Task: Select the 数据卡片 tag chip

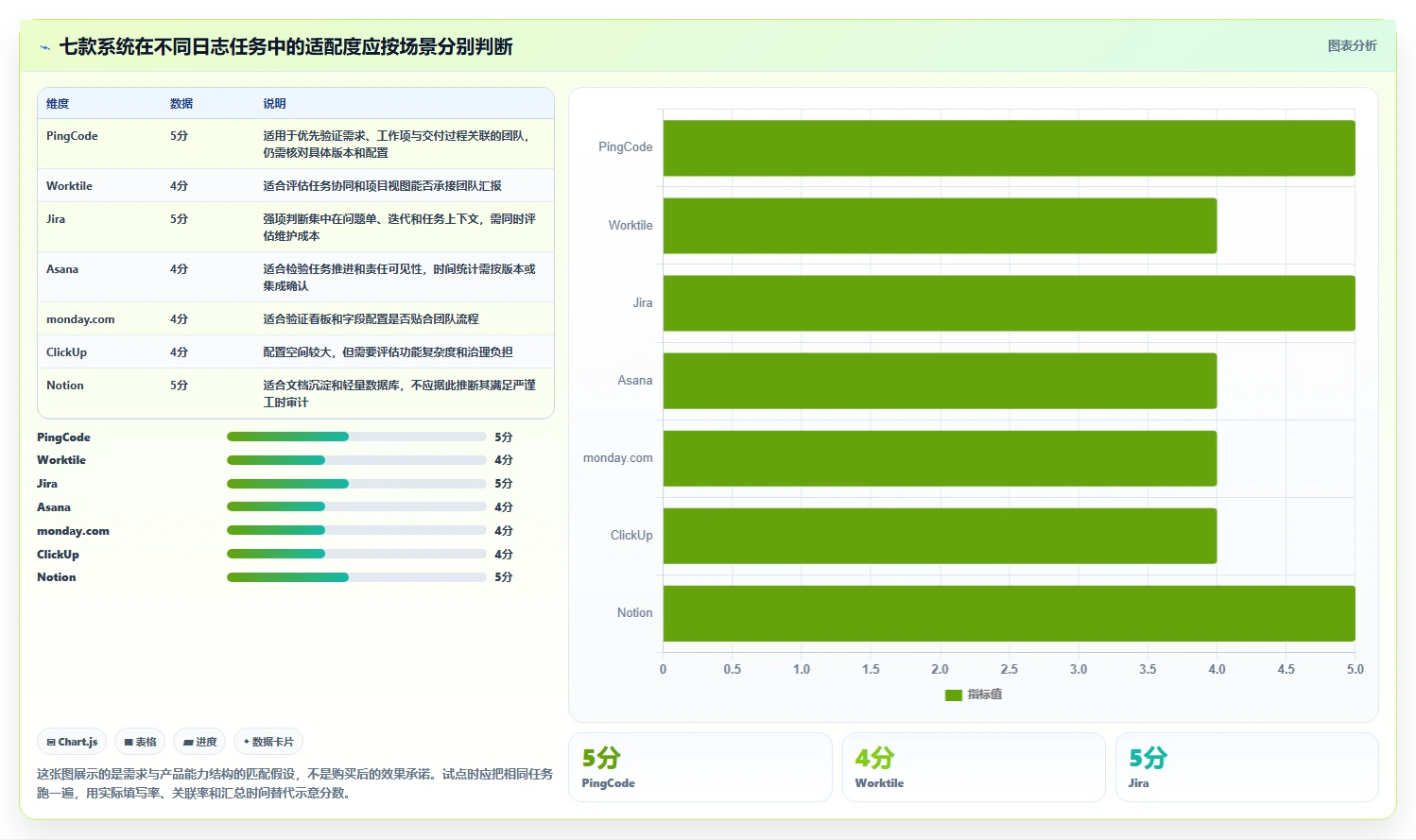Action: pyautogui.click(x=268, y=742)
